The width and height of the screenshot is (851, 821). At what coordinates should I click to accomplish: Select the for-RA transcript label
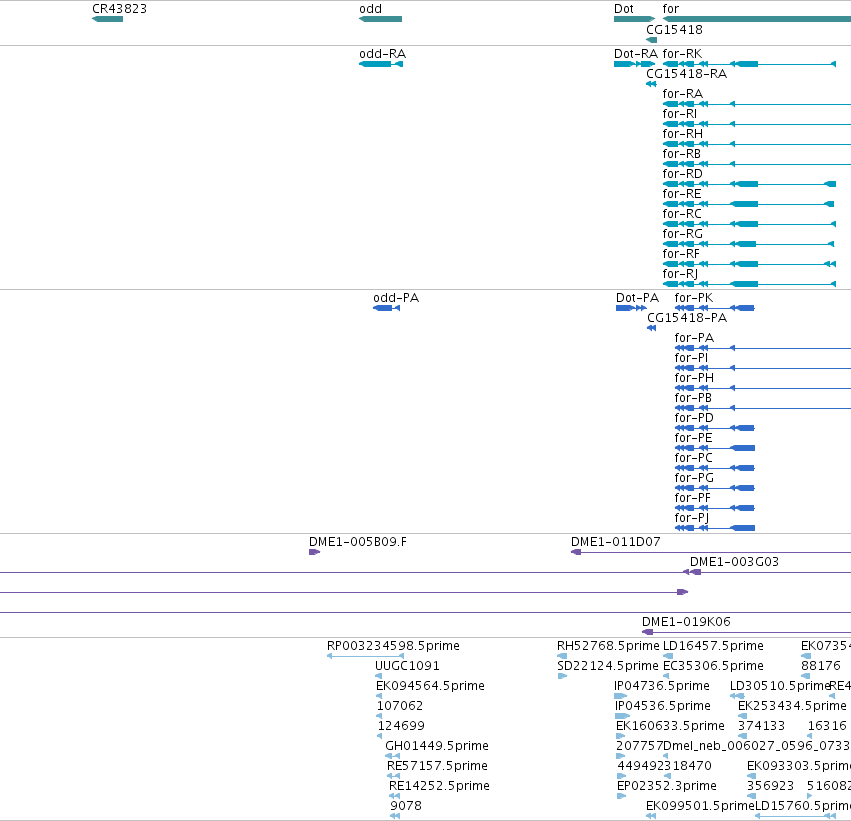pyautogui.click(x=683, y=94)
